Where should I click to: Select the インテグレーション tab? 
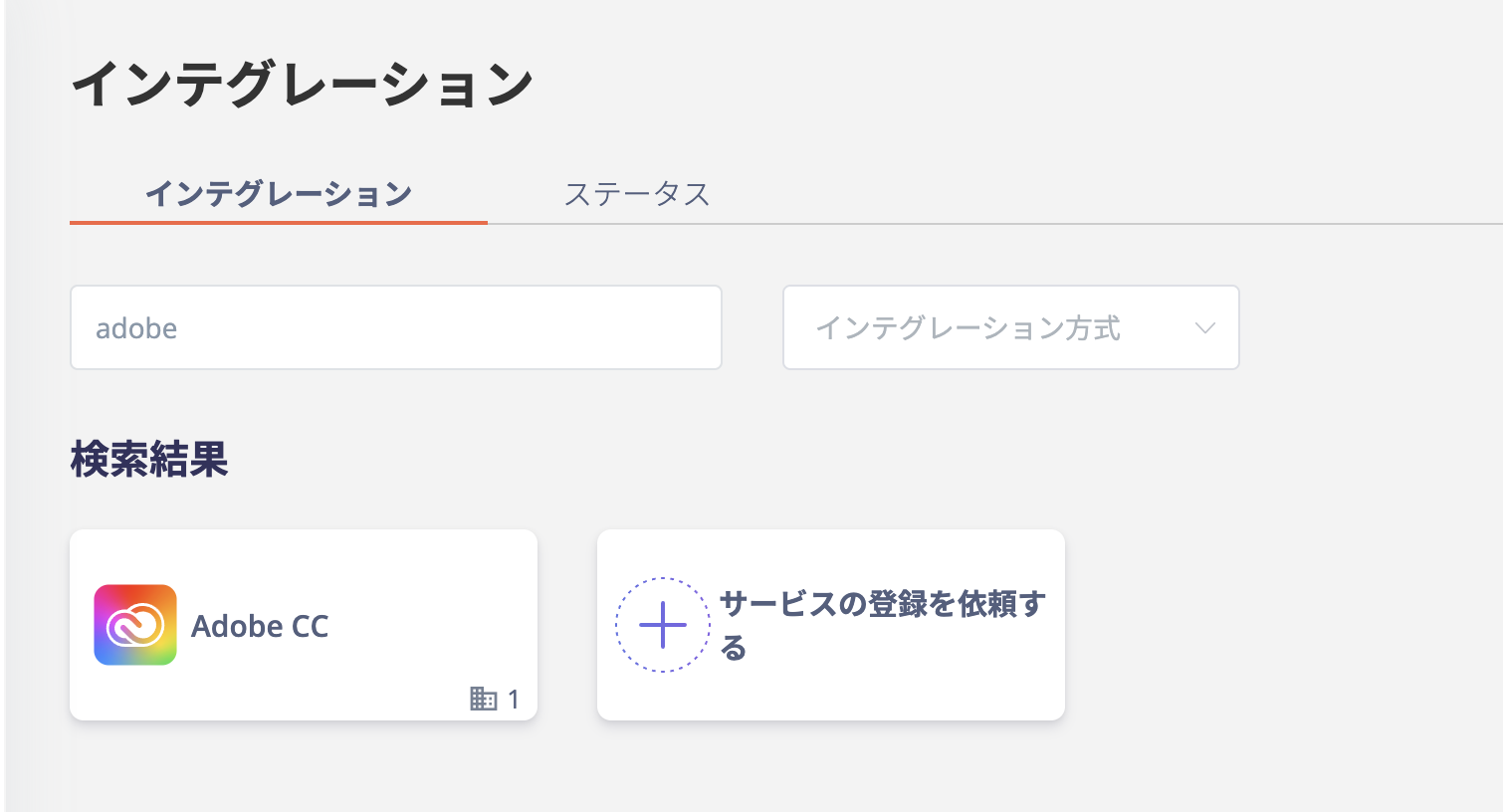pyautogui.click(x=279, y=194)
